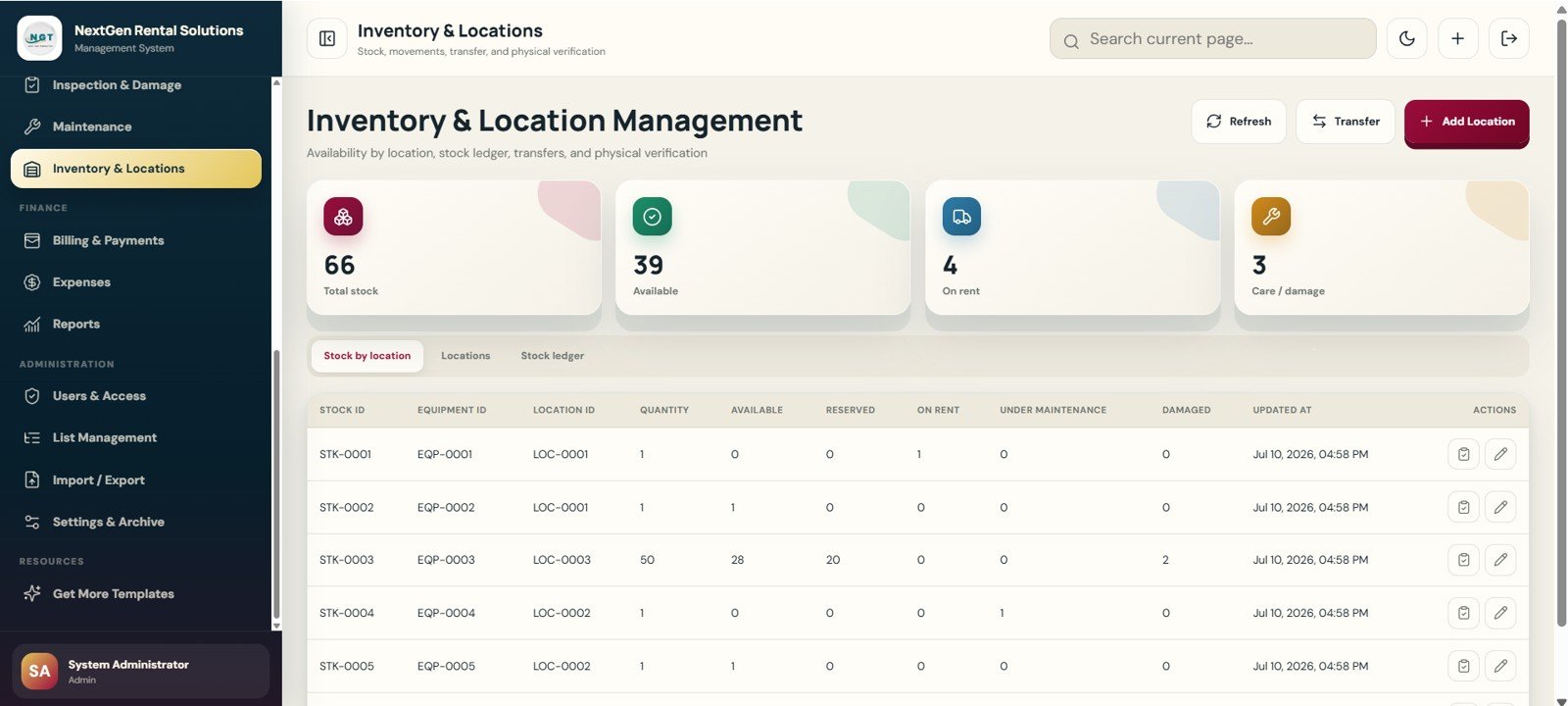Click the List Management icon

[32, 438]
